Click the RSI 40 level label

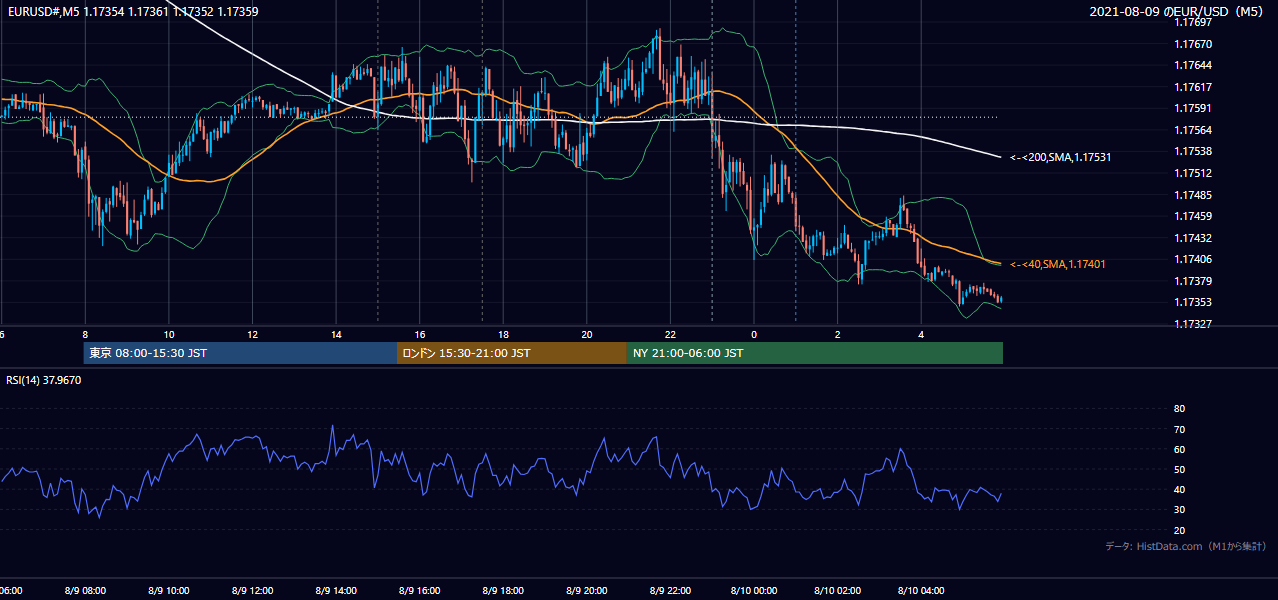[x=1179, y=489]
